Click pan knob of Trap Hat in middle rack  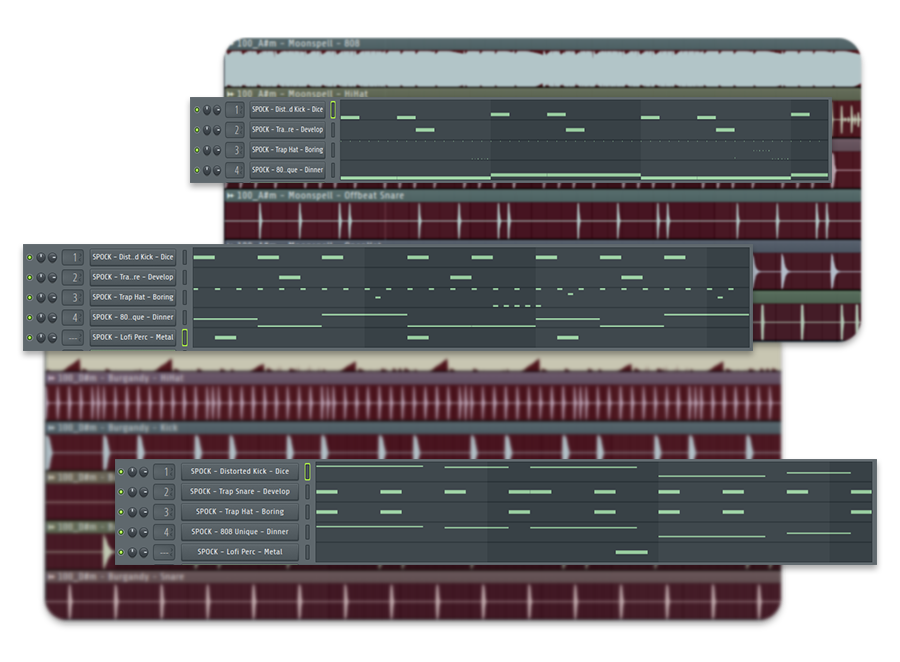point(41,298)
